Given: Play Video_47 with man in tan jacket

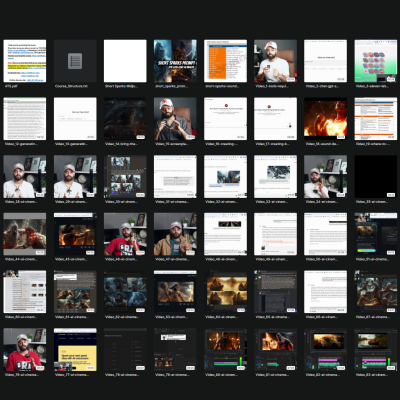Looking at the screenshot, I should coord(175,234).
